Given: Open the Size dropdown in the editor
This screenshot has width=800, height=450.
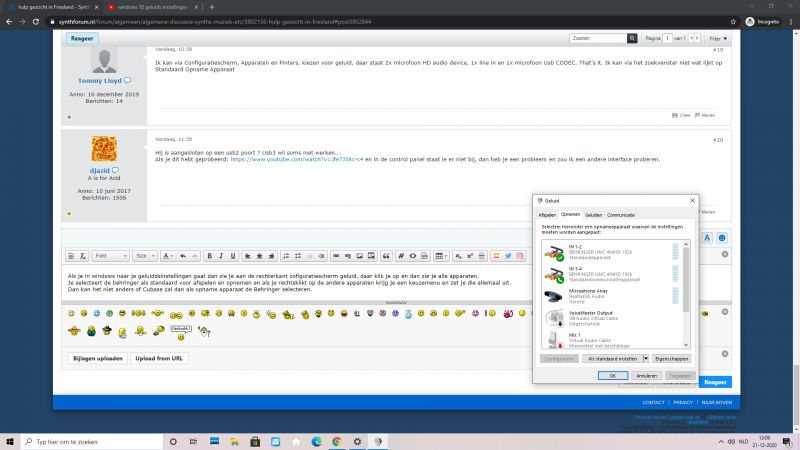Looking at the screenshot, I should (145, 256).
